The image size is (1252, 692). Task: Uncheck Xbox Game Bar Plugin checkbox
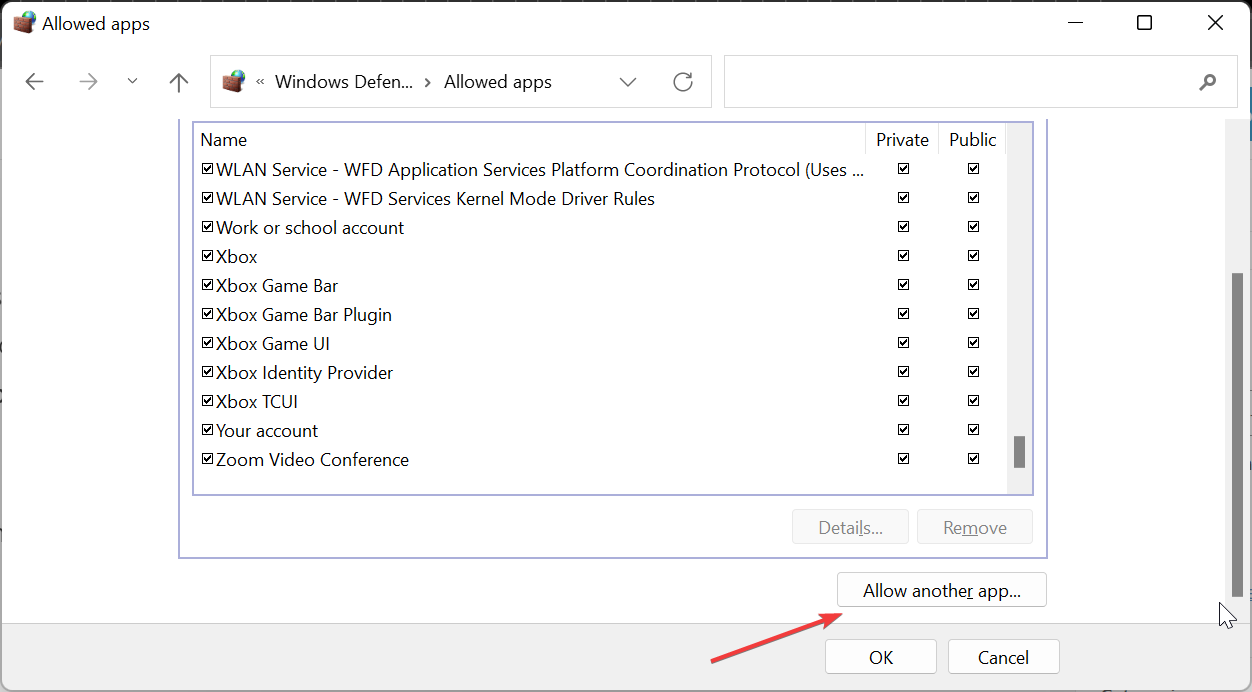pyautogui.click(x=208, y=315)
